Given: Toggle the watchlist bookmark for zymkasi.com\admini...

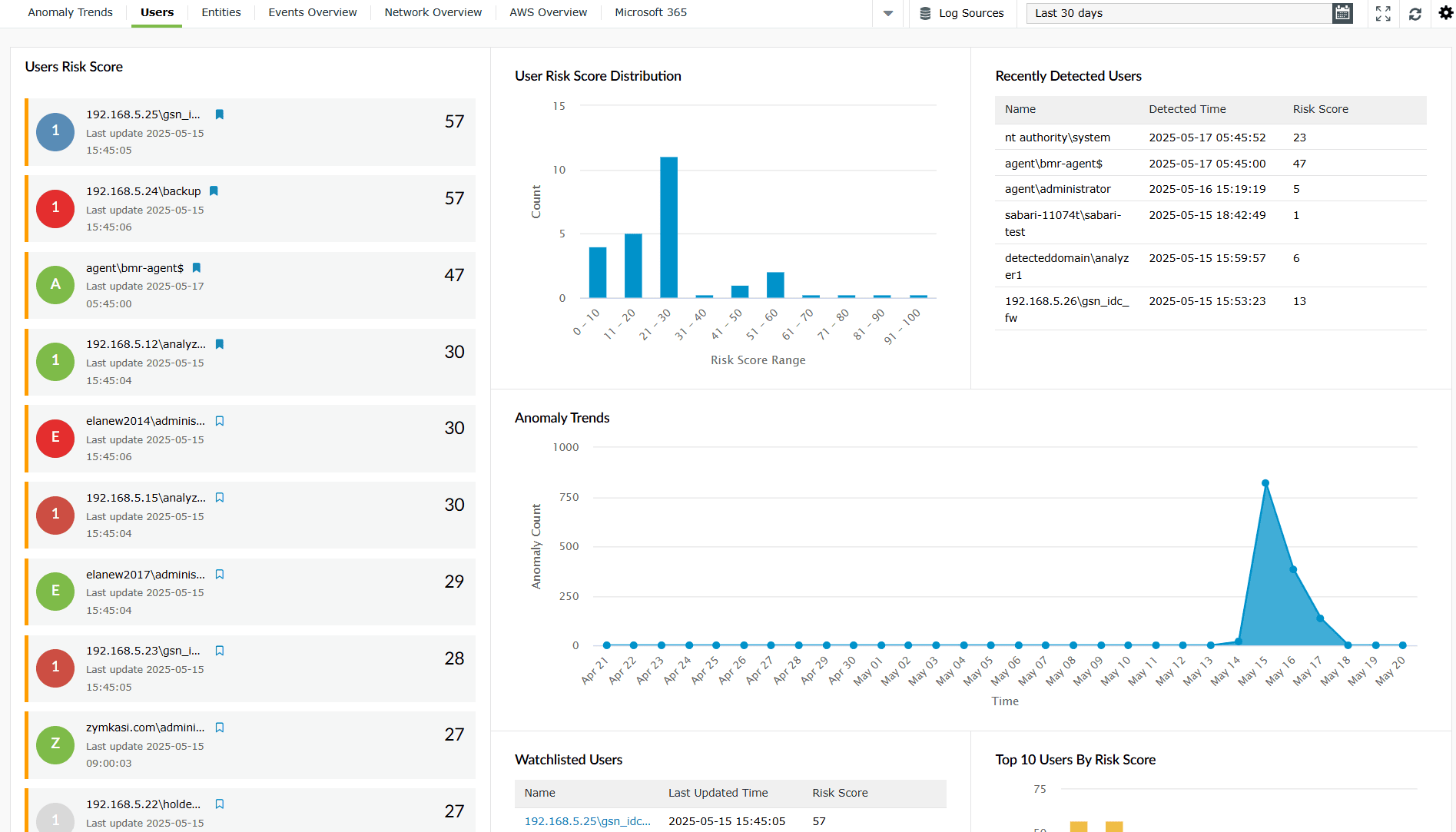Looking at the screenshot, I should (220, 728).
